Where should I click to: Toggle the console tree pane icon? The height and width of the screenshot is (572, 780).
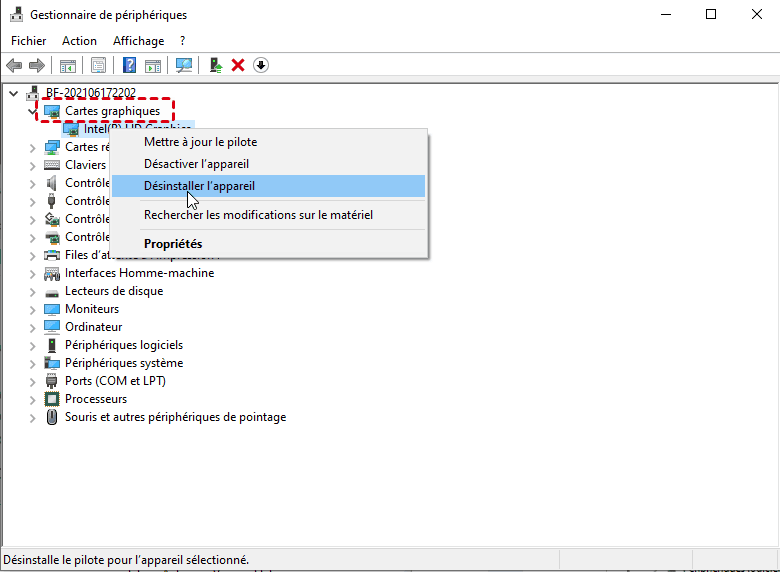(68, 65)
